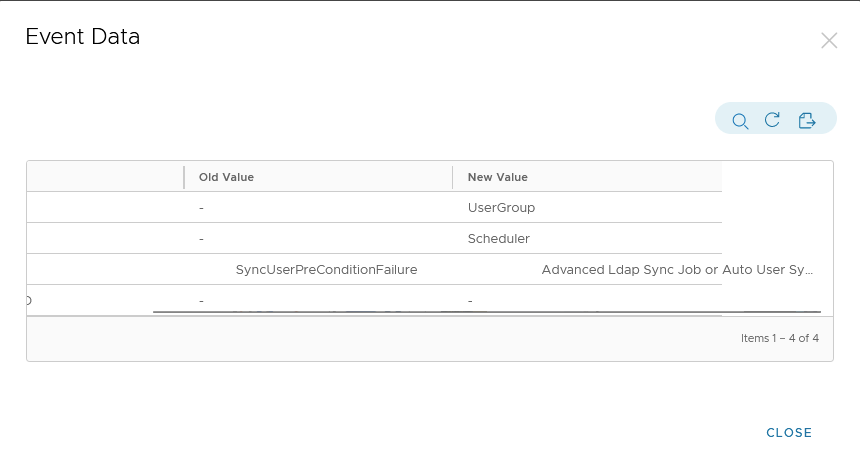Click the Items 1 – 4 of 4 label
The image size is (860, 471).
pos(779,338)
